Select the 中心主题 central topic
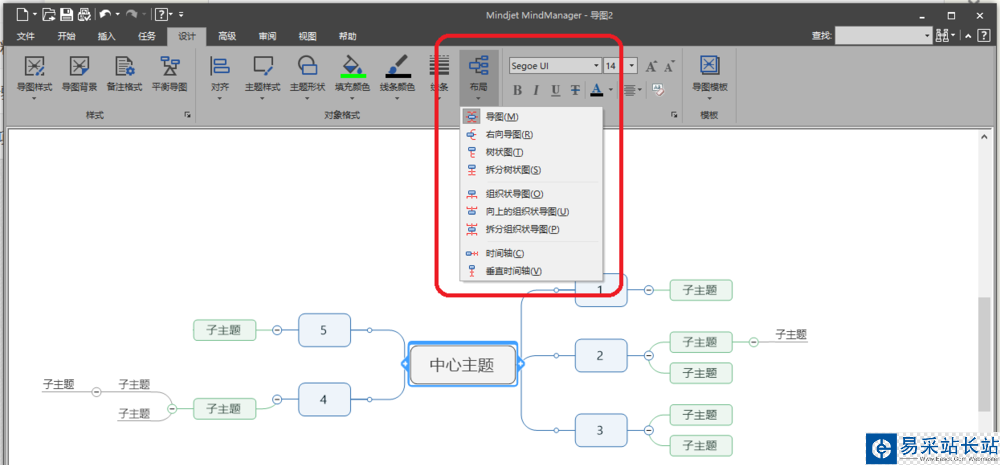The height and width of the screenshot is (465, 1000). tap(462, 364)
